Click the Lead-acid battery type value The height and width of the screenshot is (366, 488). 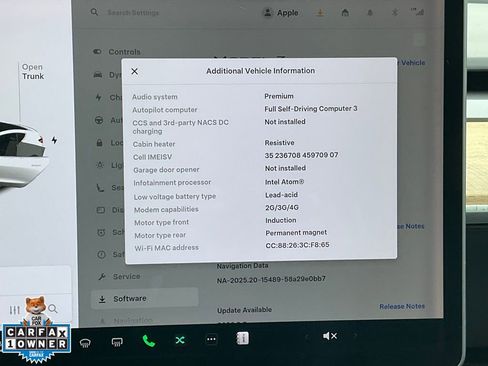(x=281, y=195)
